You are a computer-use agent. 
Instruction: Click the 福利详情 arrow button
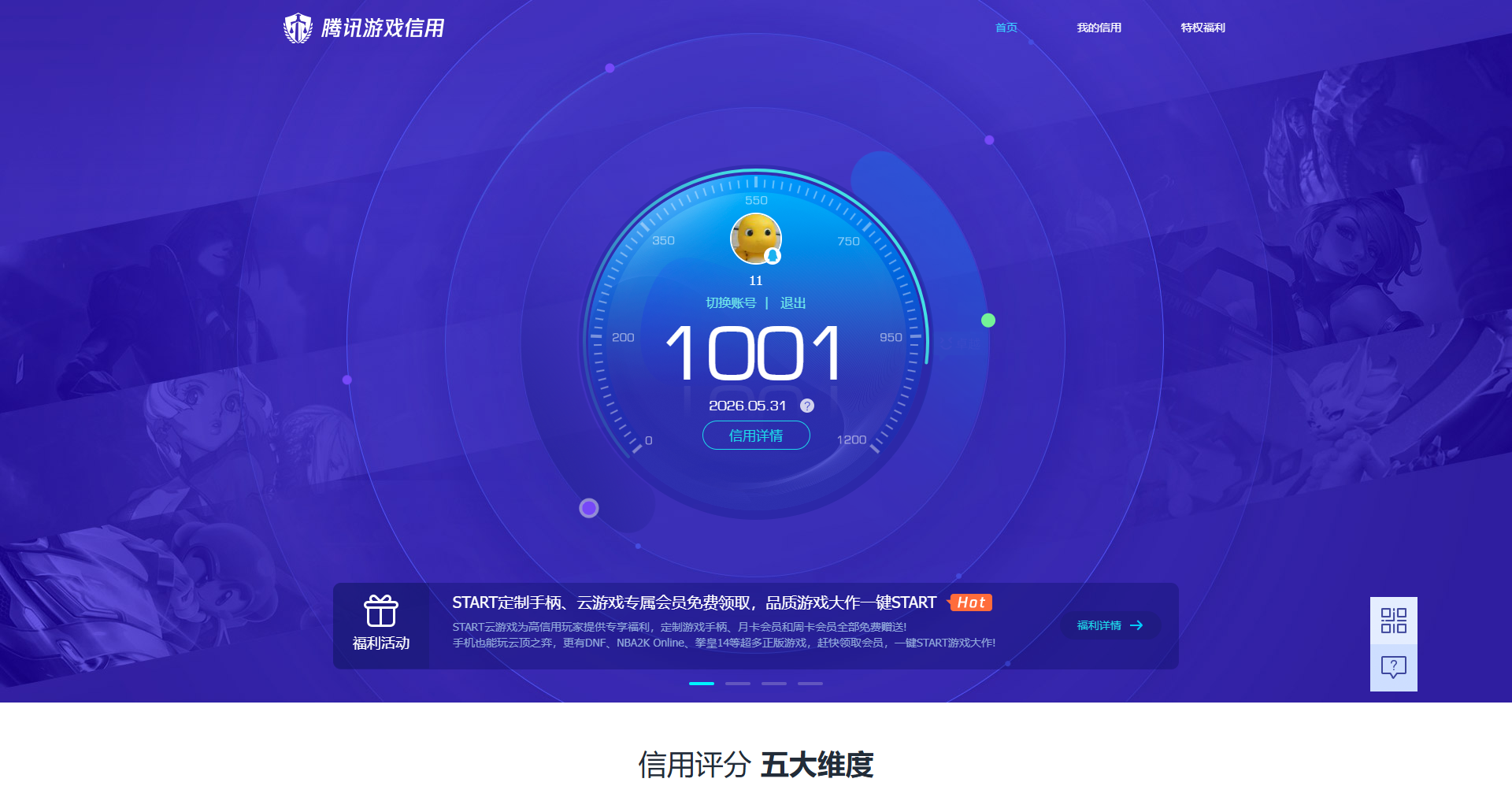coord(1110,625)
